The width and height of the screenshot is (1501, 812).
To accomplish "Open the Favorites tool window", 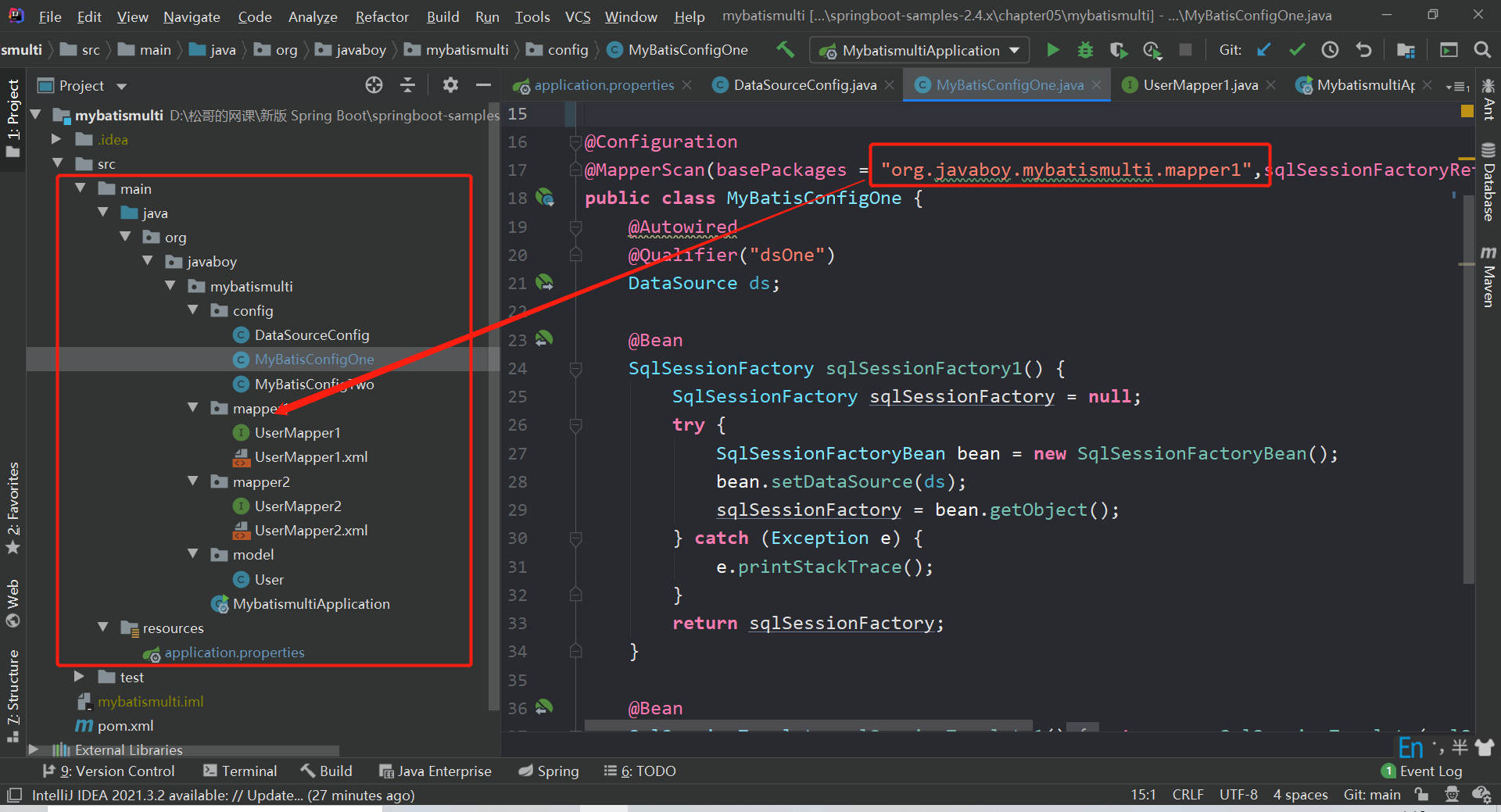I will pos(13,508).
